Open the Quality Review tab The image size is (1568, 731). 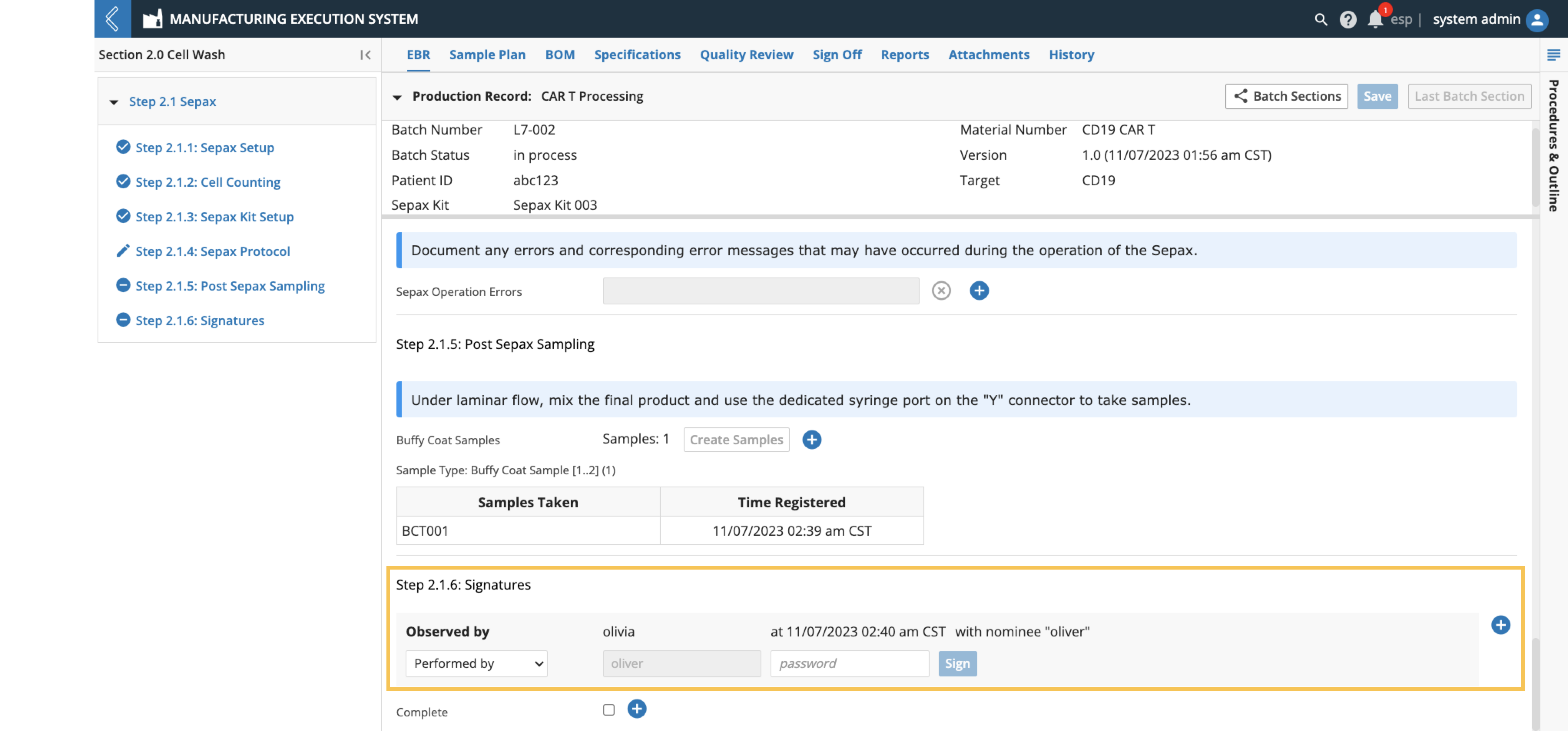(746, 55)
